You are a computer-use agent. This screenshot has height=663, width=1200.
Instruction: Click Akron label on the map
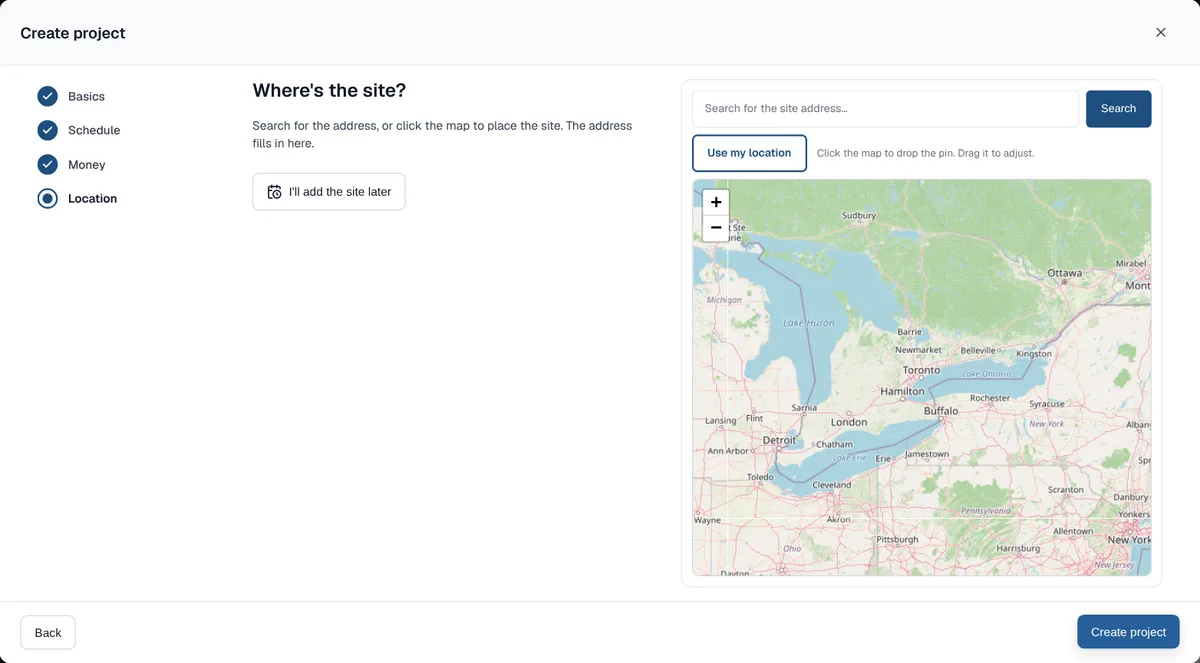click(838, 520)
